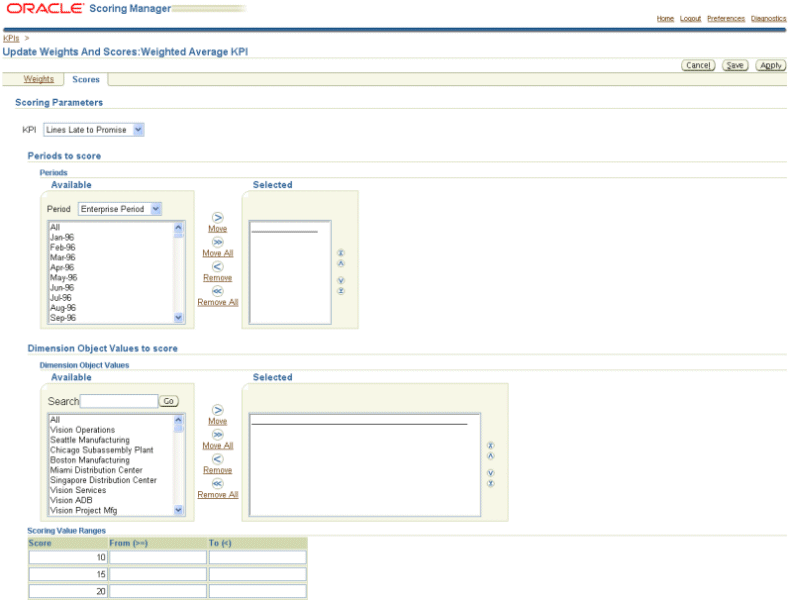The width and height of the screenshot is (792, 600).
Task: Select Mar-96 in available periods
Action: point(63,258)
